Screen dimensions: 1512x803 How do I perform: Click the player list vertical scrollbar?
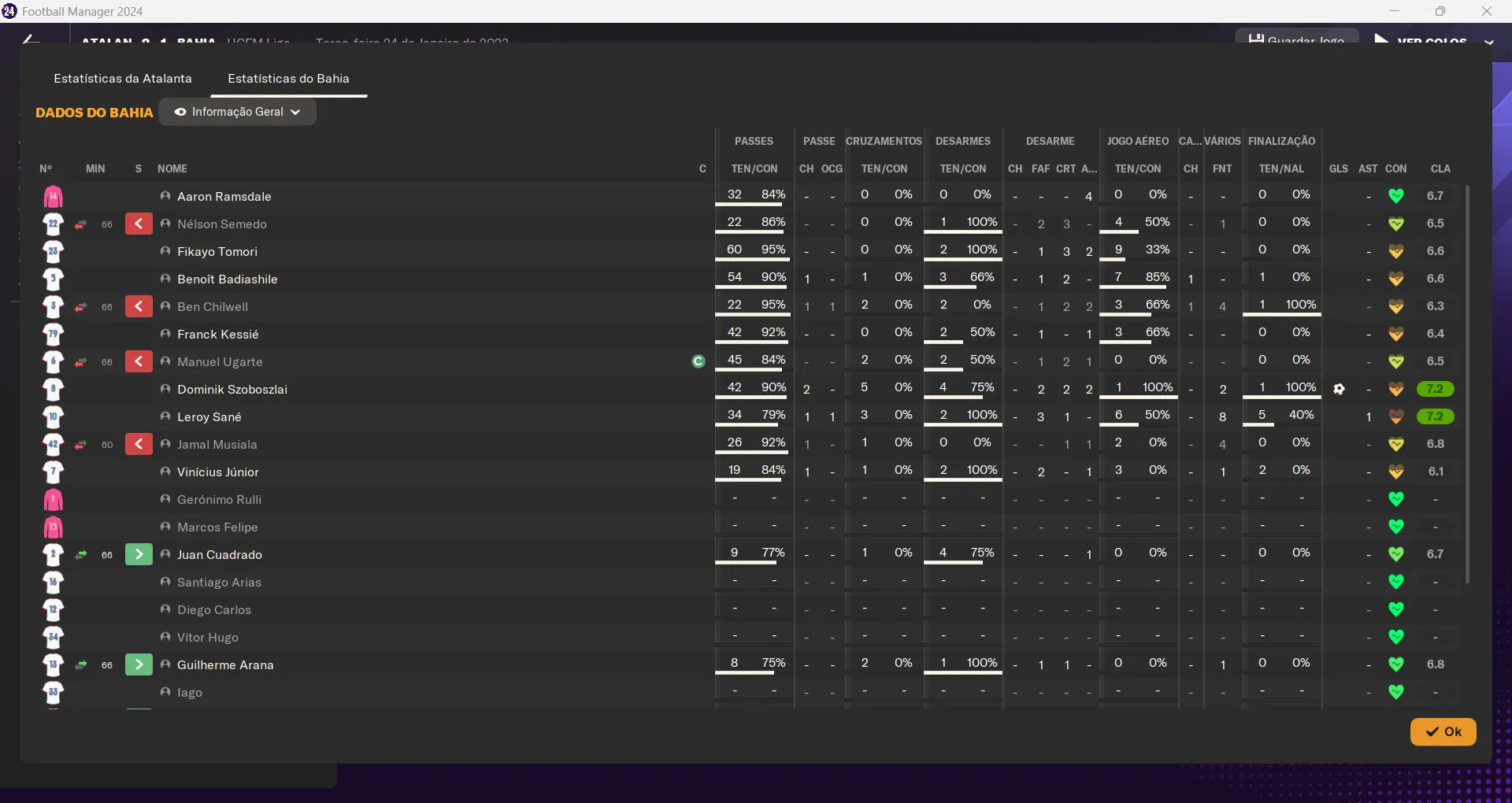(1467, 384)
